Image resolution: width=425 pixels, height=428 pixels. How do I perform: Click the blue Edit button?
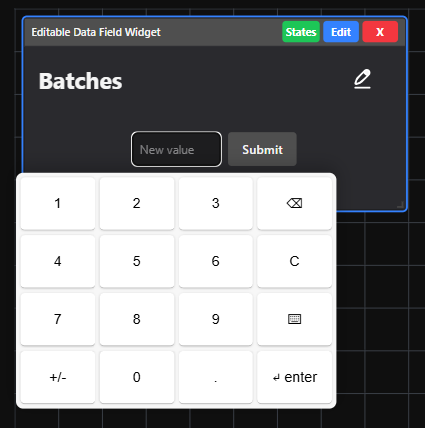click(341, 32)
